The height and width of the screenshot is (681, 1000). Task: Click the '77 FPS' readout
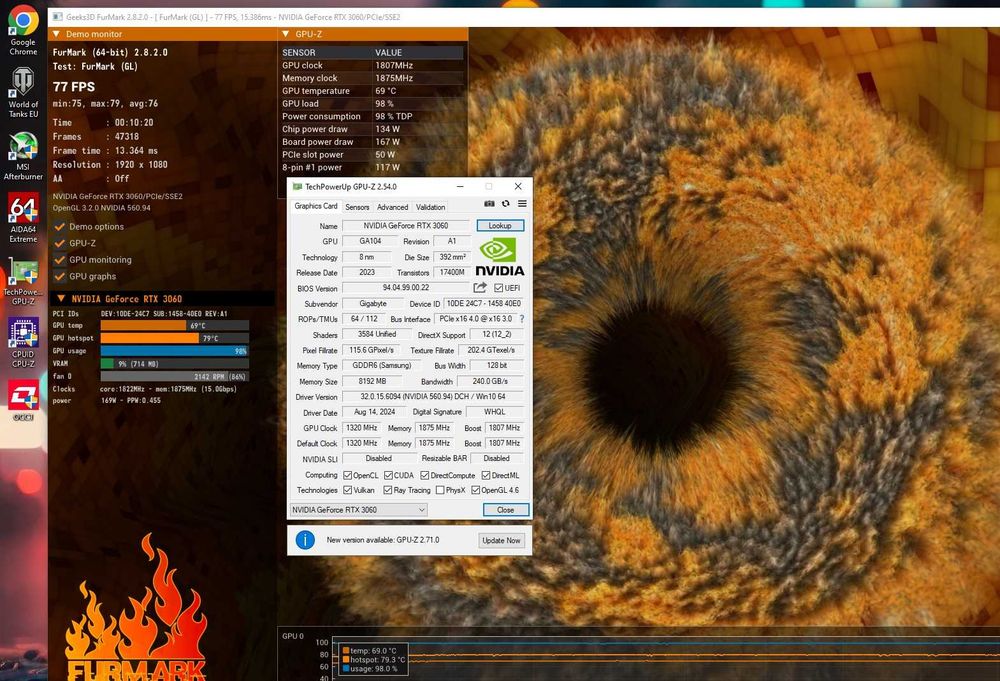tap(74, 87)
